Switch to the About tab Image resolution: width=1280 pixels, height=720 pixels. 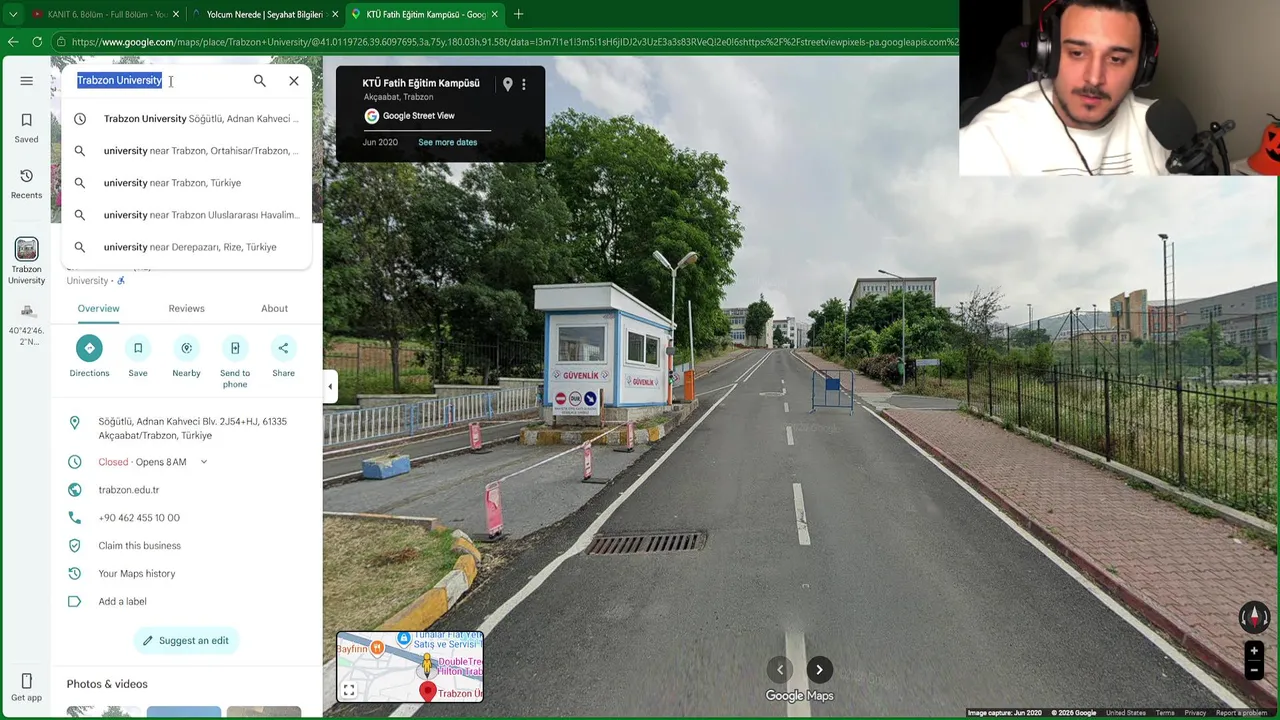(274, 309)
